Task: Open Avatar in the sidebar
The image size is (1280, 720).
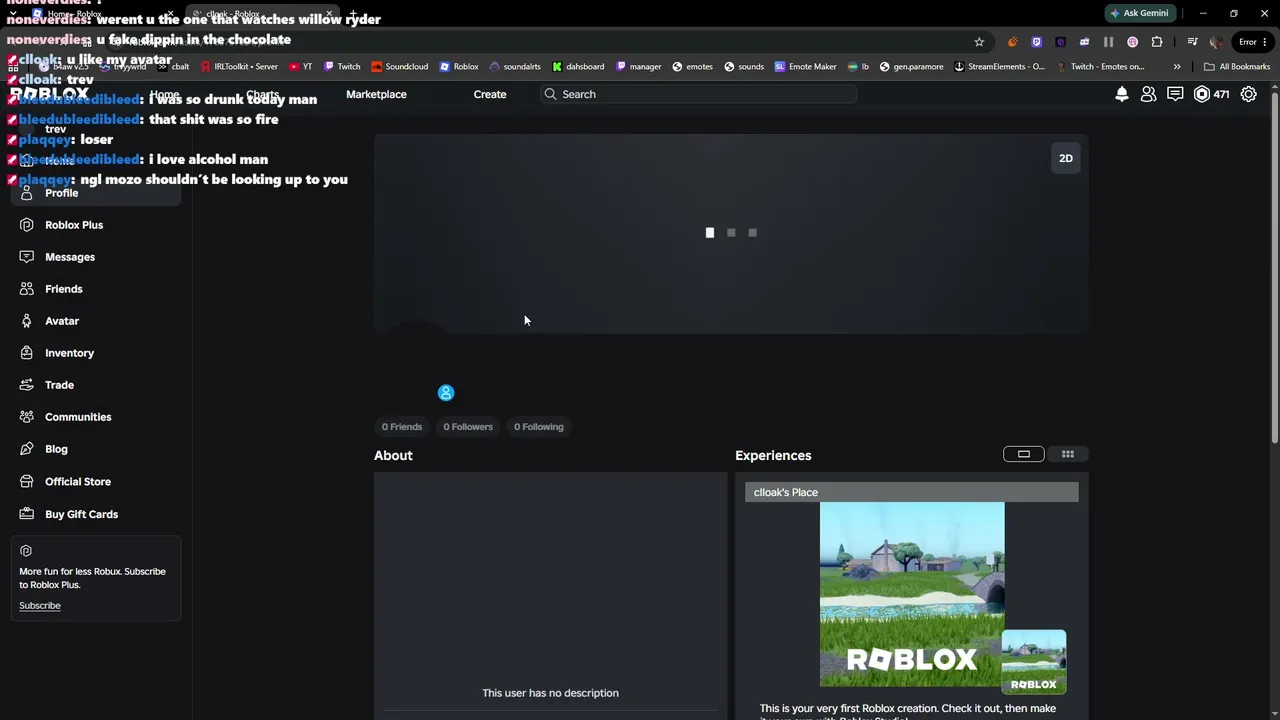Action: pos(62,321)
